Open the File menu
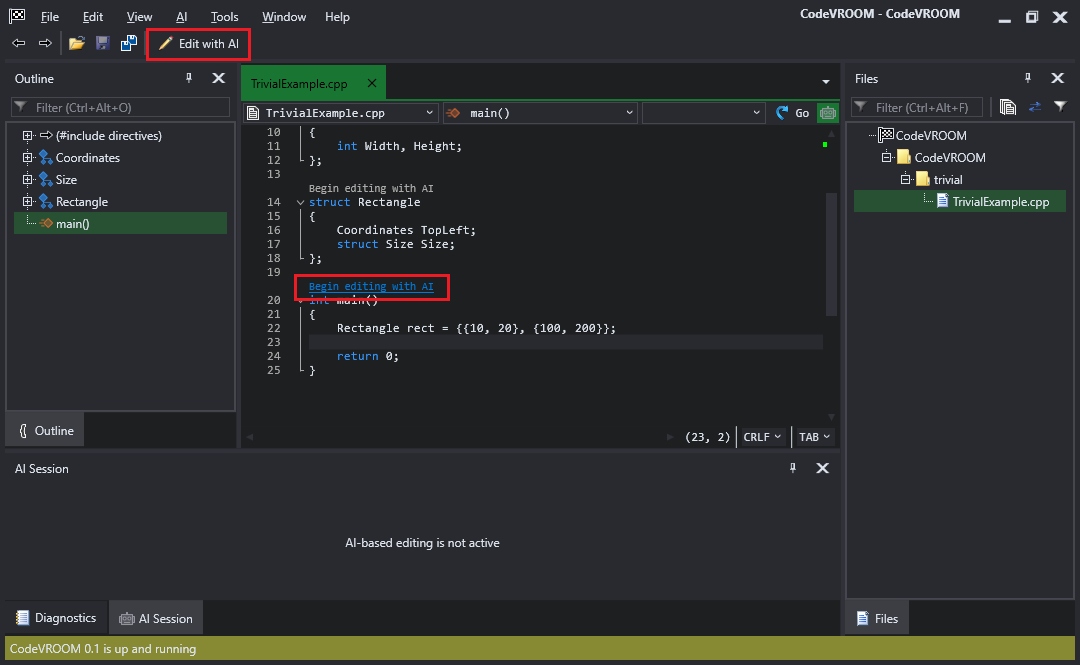1080x665 pixels. point(50,17)
